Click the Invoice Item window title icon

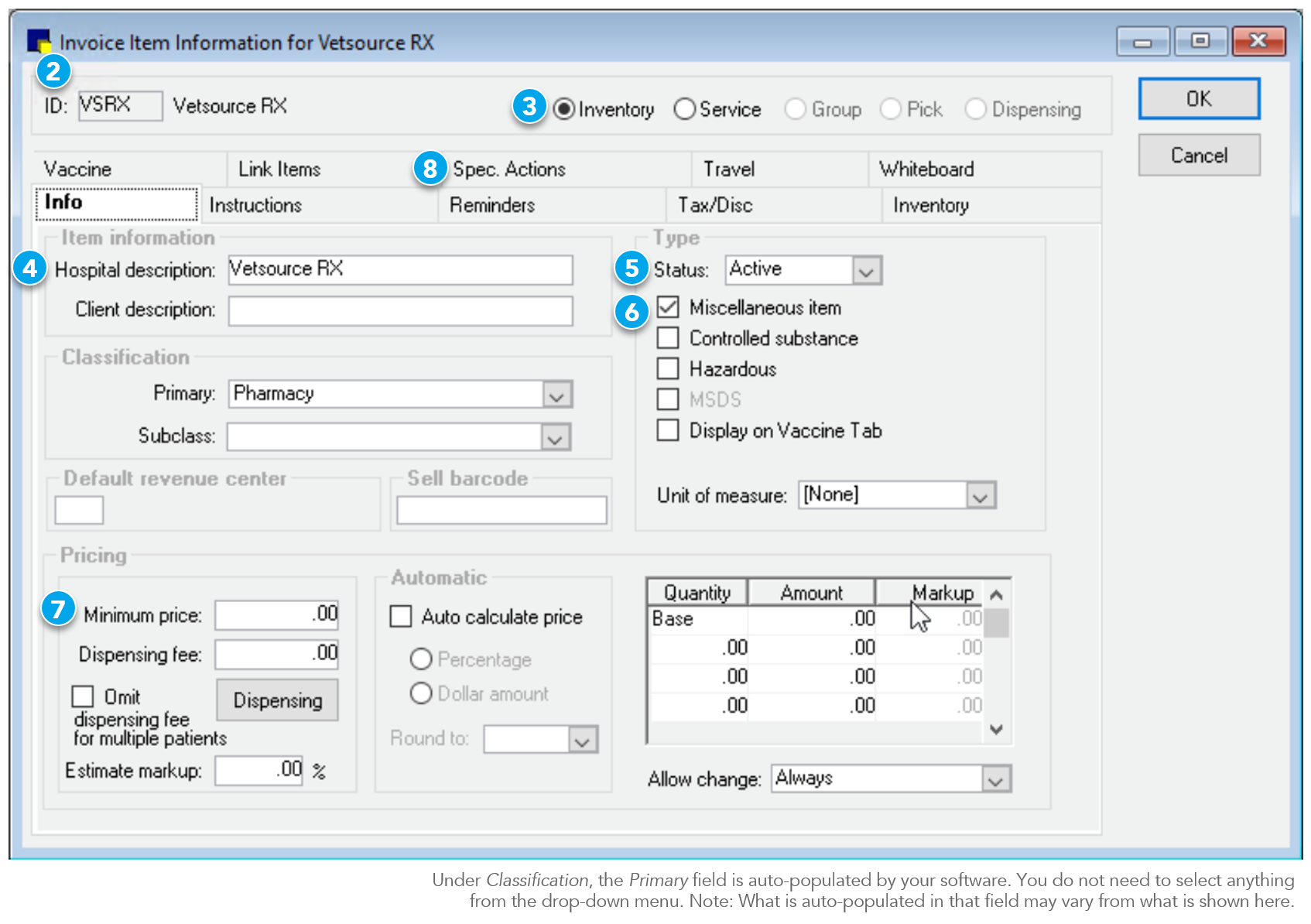click(39, 40)
